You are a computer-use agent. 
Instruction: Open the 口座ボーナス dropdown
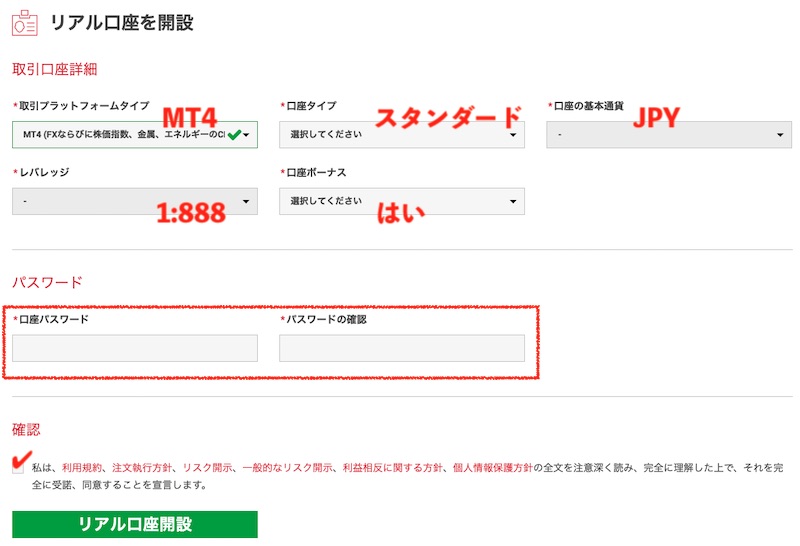[x=402, y=201]
